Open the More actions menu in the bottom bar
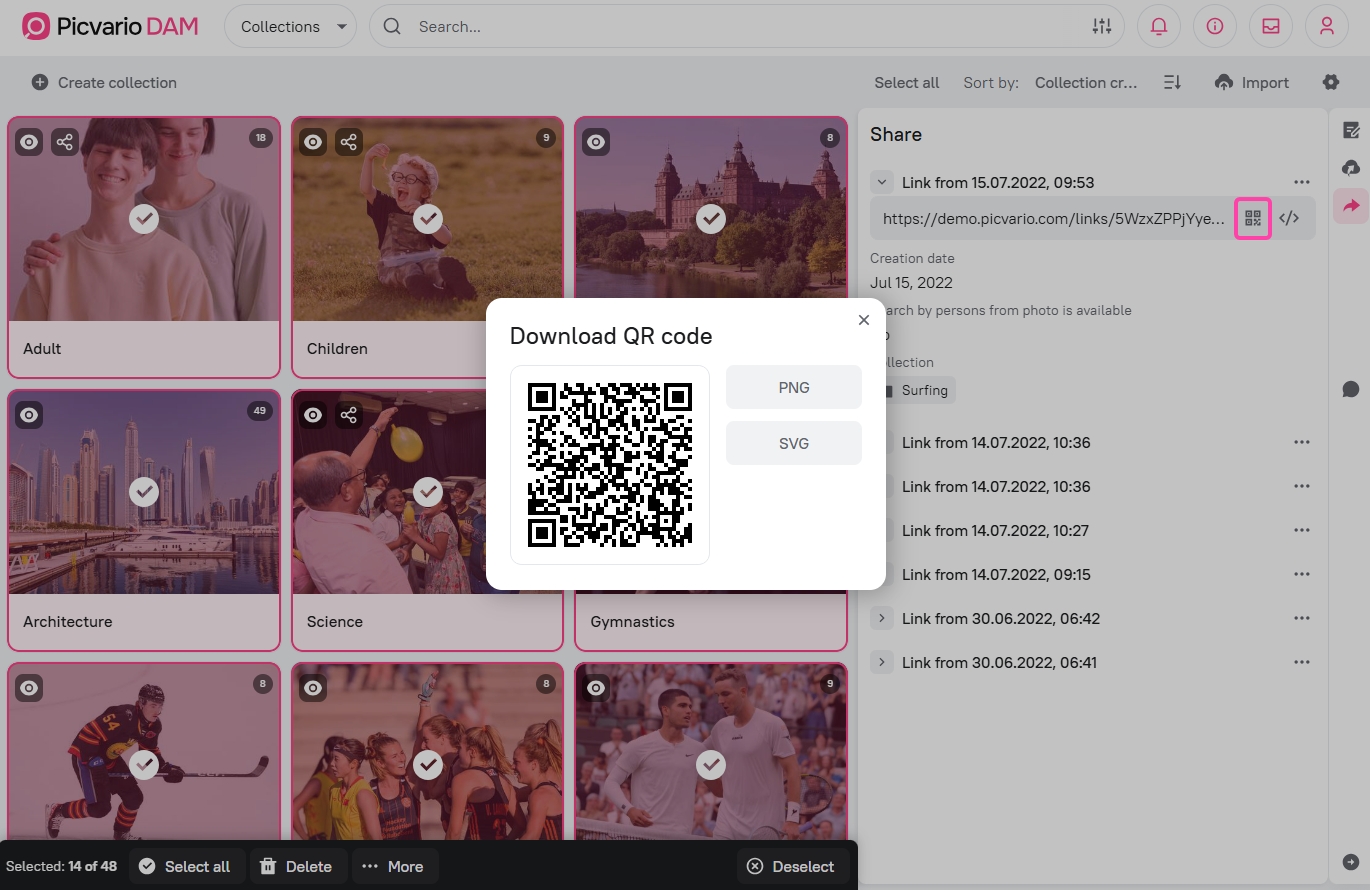The width and height of the screenshot is (1370, 890). coord(394,866)
